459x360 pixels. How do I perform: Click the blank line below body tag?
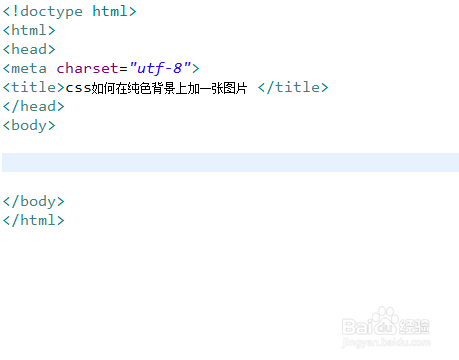pyautogui.click(x=230, y=144)
